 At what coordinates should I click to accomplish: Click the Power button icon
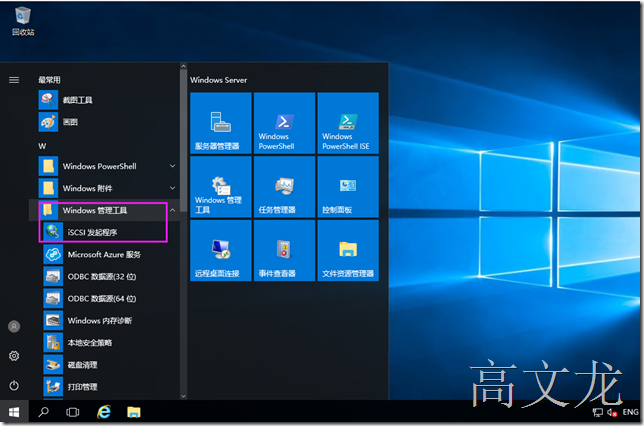[x=14, y=385]
